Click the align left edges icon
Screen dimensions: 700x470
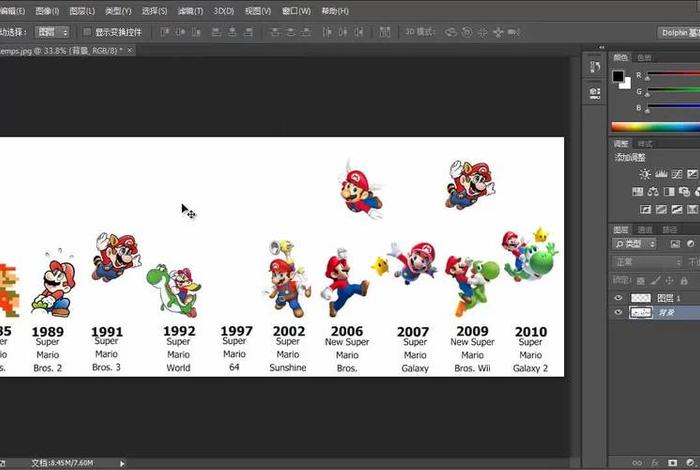(217, 32)
